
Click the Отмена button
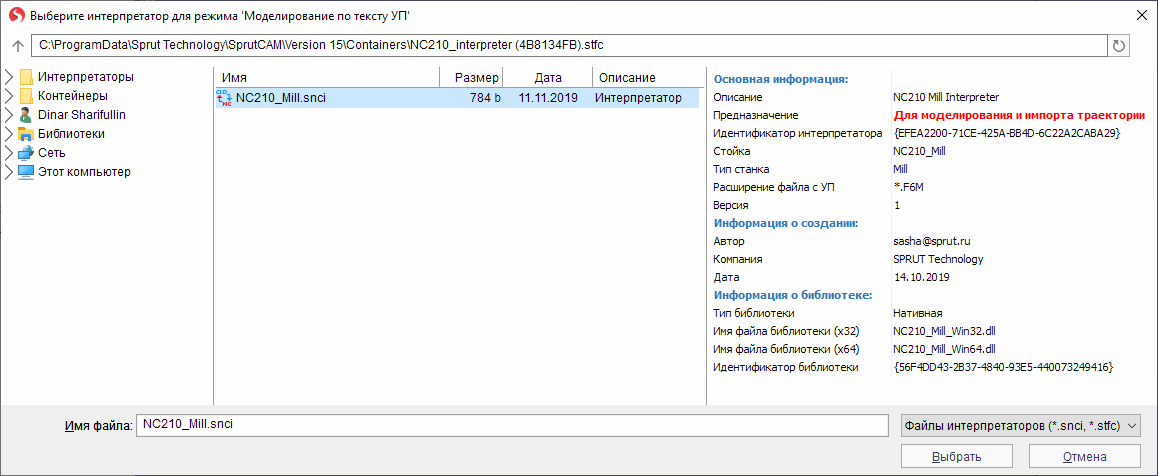pos(1086,456)
